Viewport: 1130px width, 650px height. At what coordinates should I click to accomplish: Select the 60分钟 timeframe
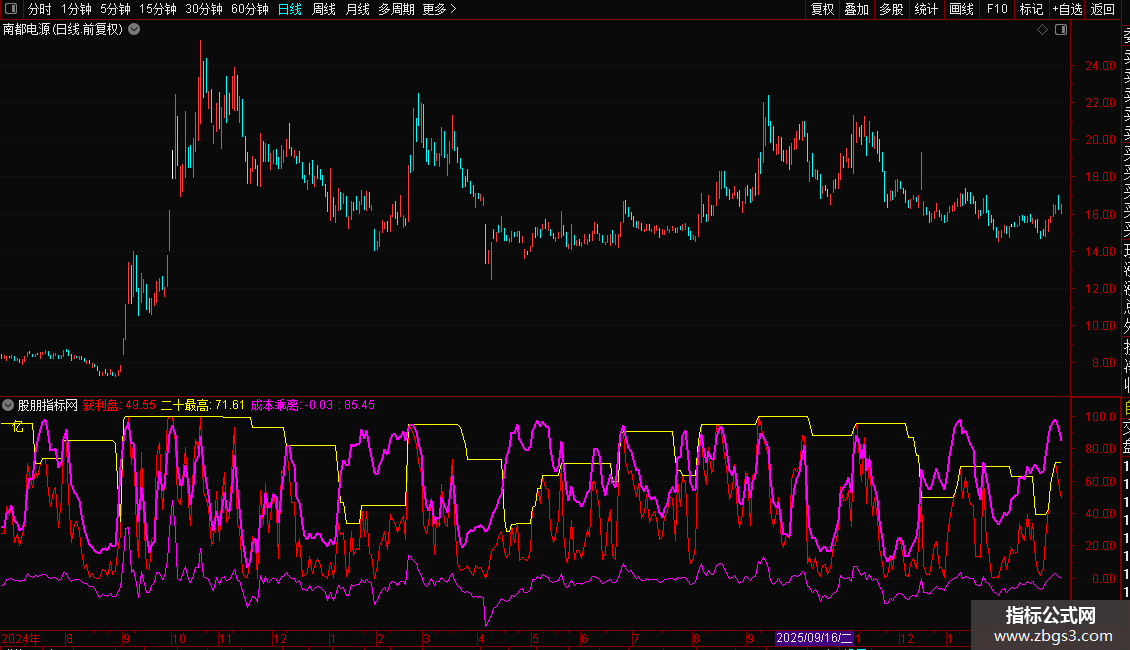pyautogui.click(x=249, y=9)
